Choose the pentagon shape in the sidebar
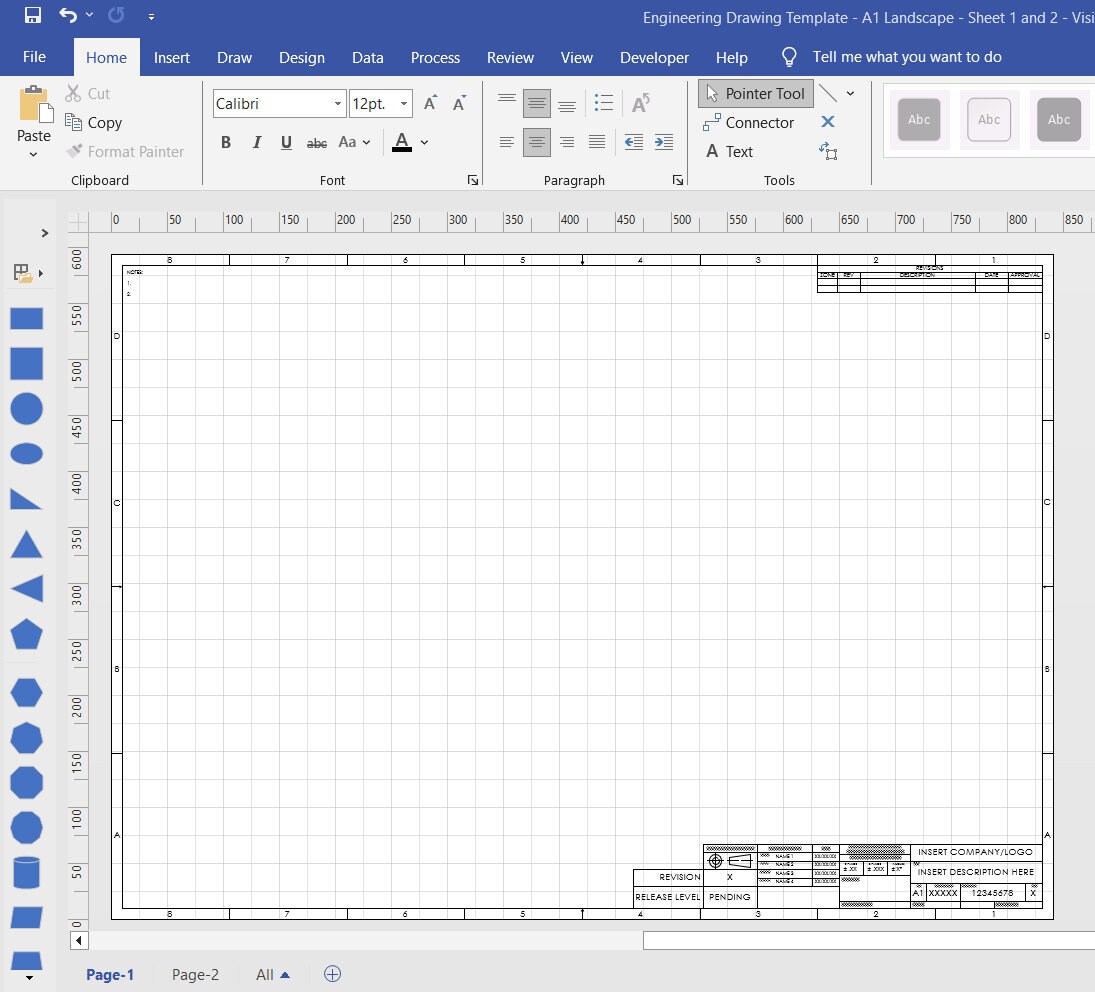This screenshot has height=992, width=1095. coord(26,633)
